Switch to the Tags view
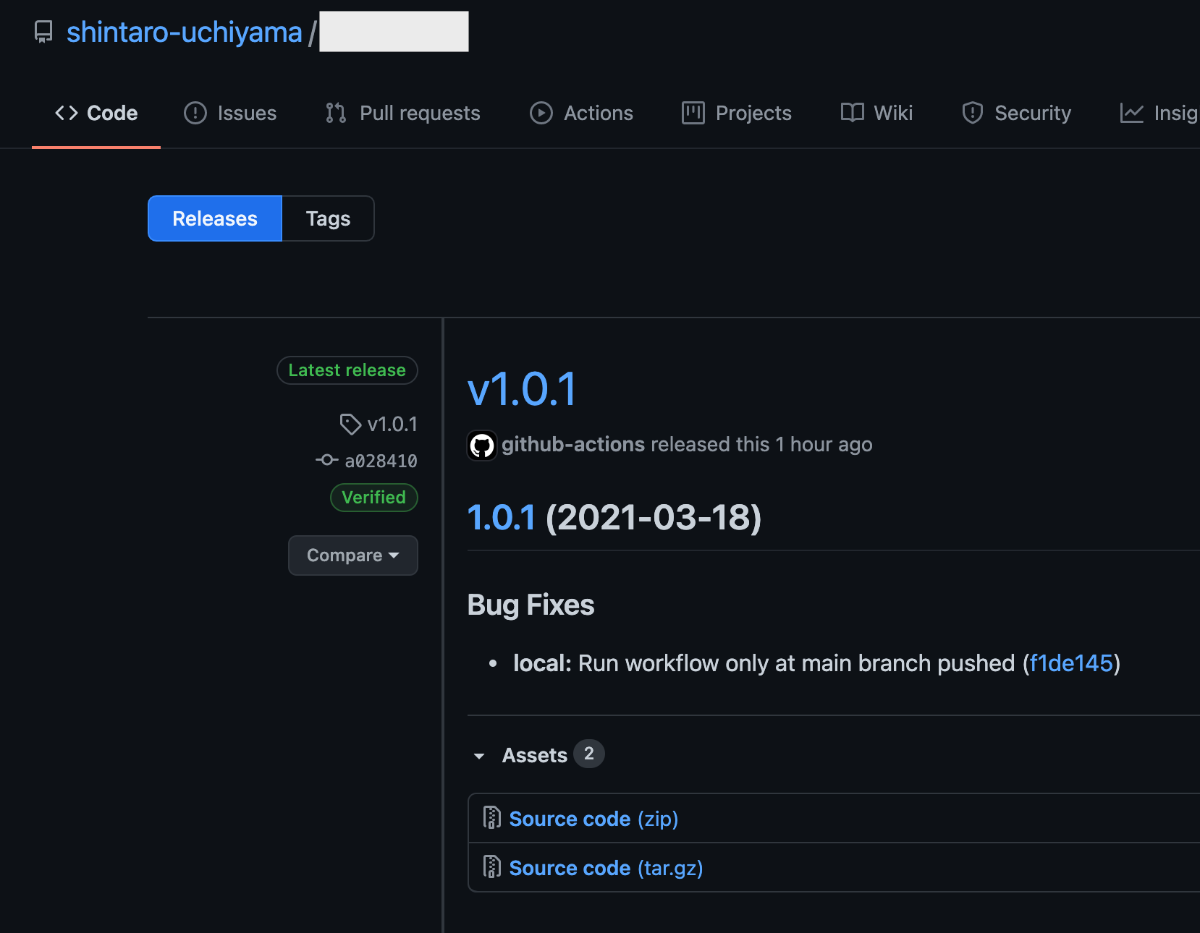Screen dimensions: 1200x933 328,218
